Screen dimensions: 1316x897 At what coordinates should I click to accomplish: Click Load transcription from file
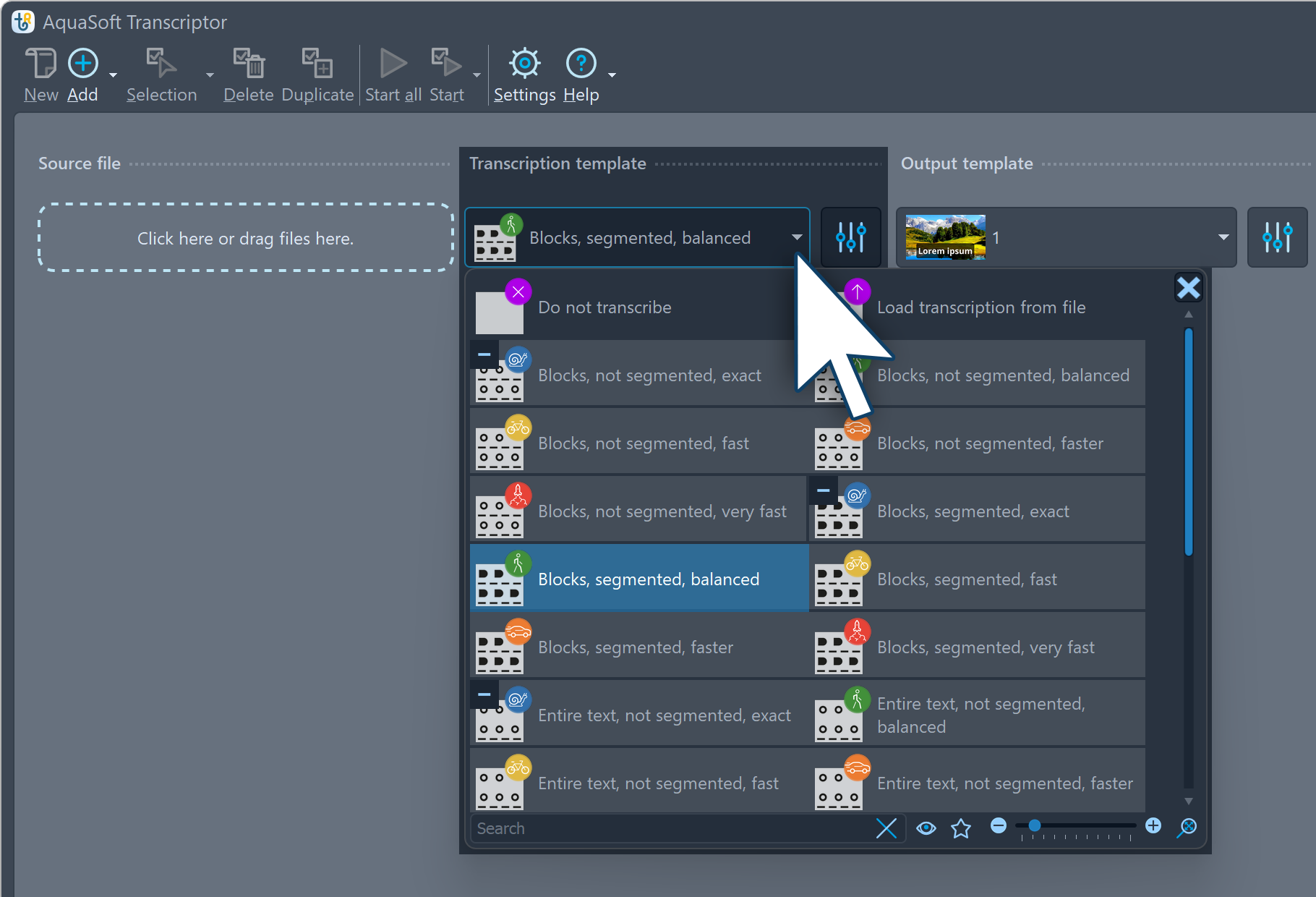(980, 307)
